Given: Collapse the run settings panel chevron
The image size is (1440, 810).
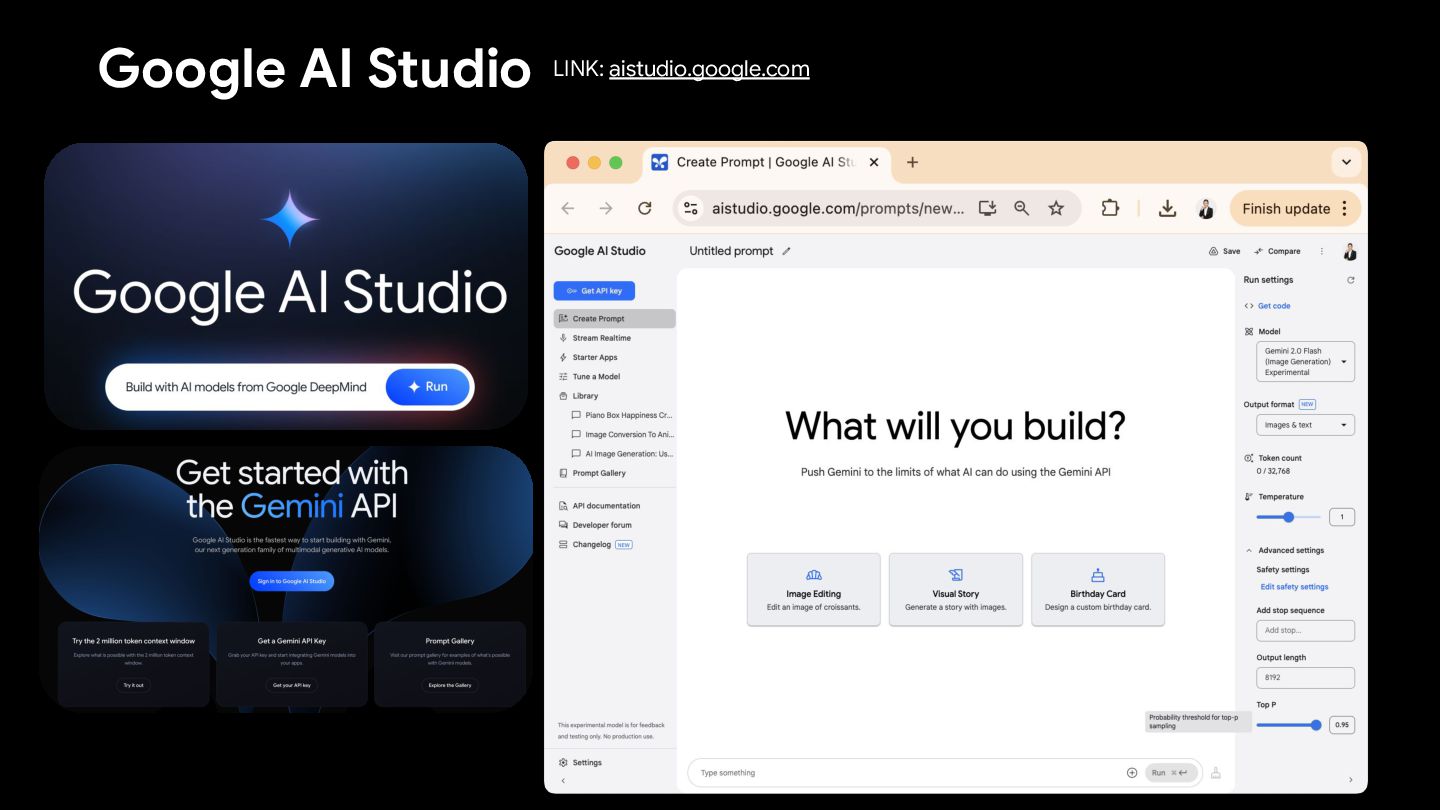Looking at the screenshot, I should (1351, 780).
